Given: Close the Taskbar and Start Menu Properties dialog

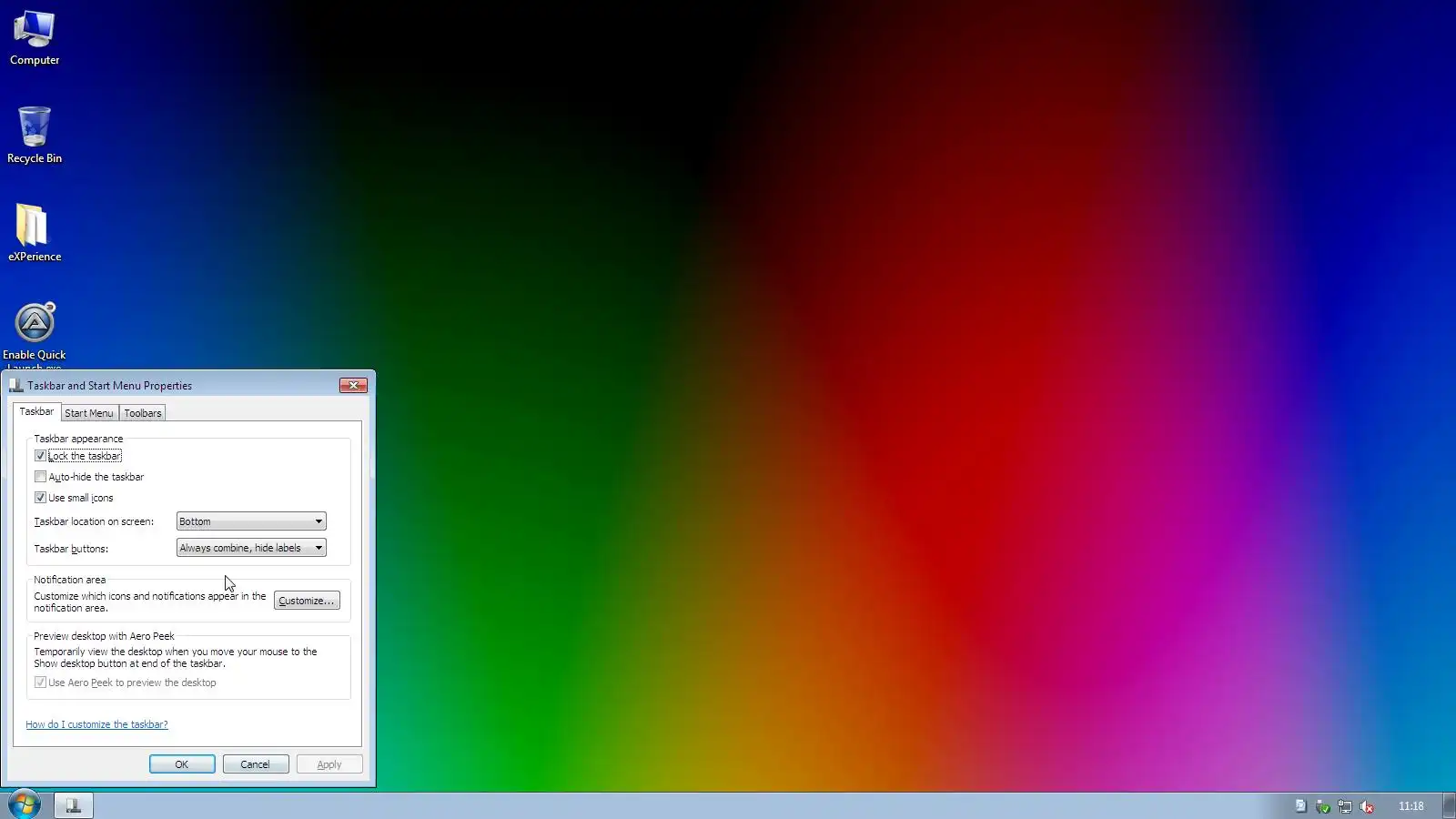Looking at the screenshot, I should [x=353, y=385].
